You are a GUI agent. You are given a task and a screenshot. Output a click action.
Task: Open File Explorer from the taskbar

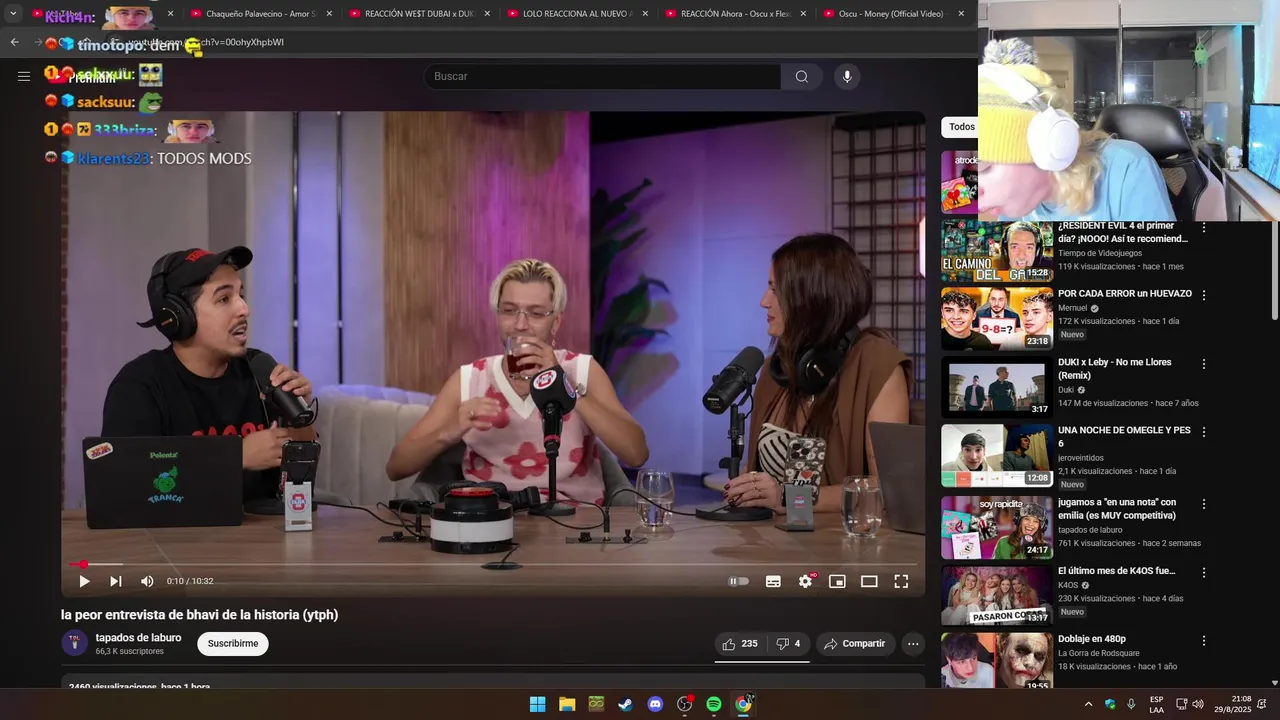click(567, 704)
